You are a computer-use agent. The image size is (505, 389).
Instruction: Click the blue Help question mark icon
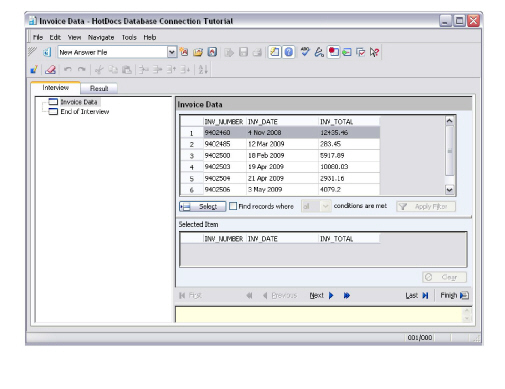click(x=289, y=52)
